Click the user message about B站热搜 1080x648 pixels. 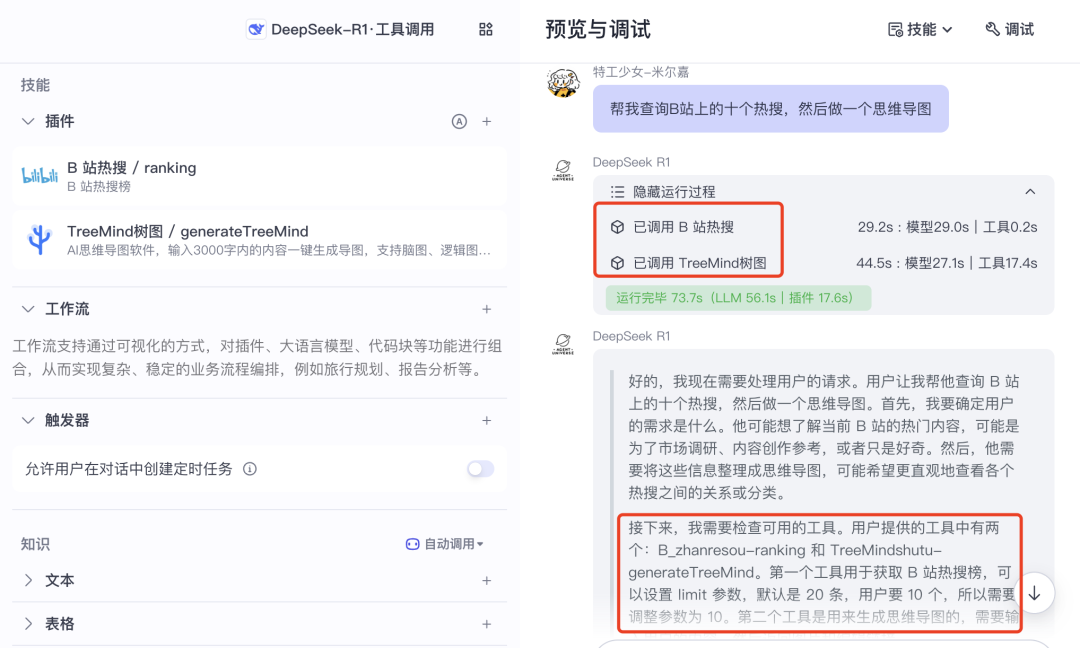(x=771, y=109)
